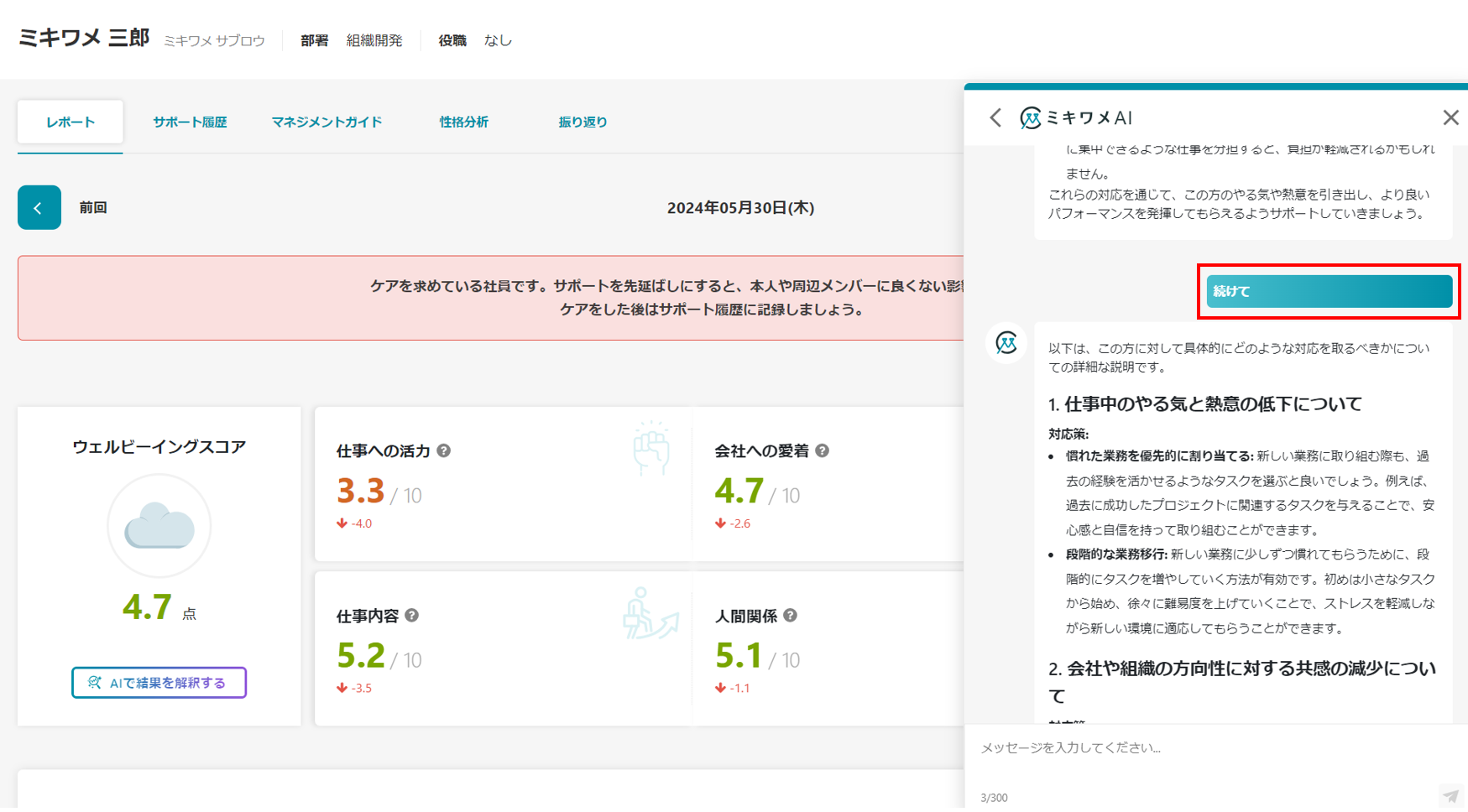The width and height of the screenshot is (1468, 812).
Task: Click the 5.2 score for 仕事内容
Action: coord(361,655)
